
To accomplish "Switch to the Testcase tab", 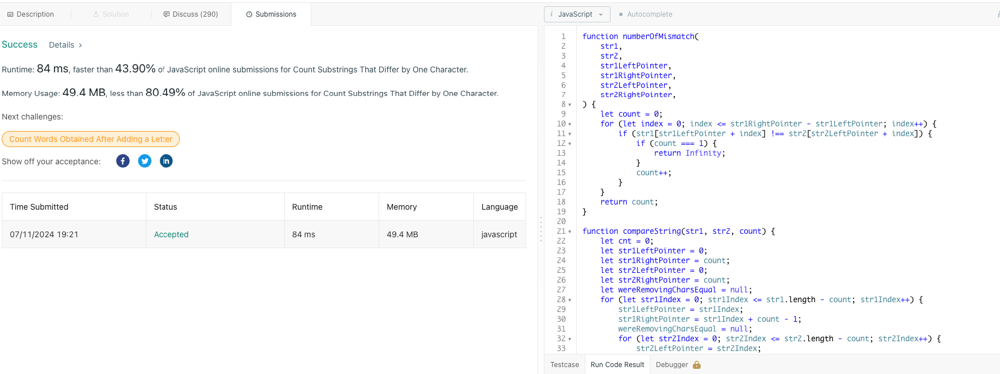I will (x=564, y=365).
